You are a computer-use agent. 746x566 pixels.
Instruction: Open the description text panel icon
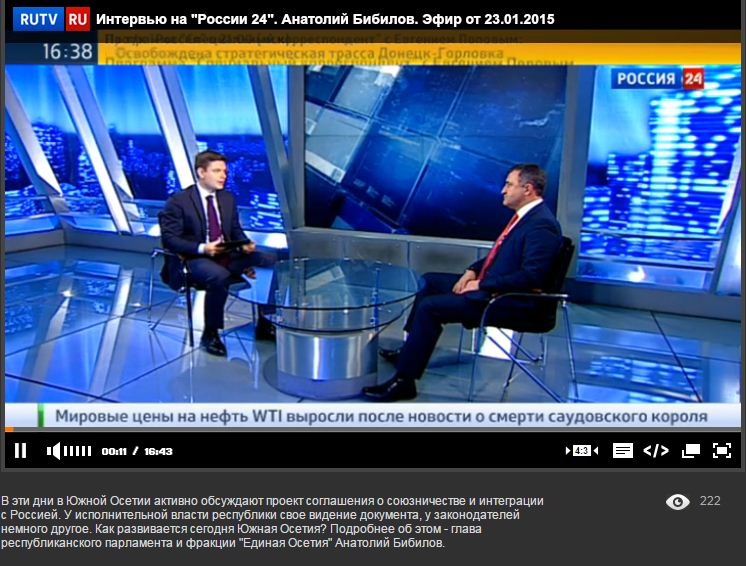click(x=623, y=450)
